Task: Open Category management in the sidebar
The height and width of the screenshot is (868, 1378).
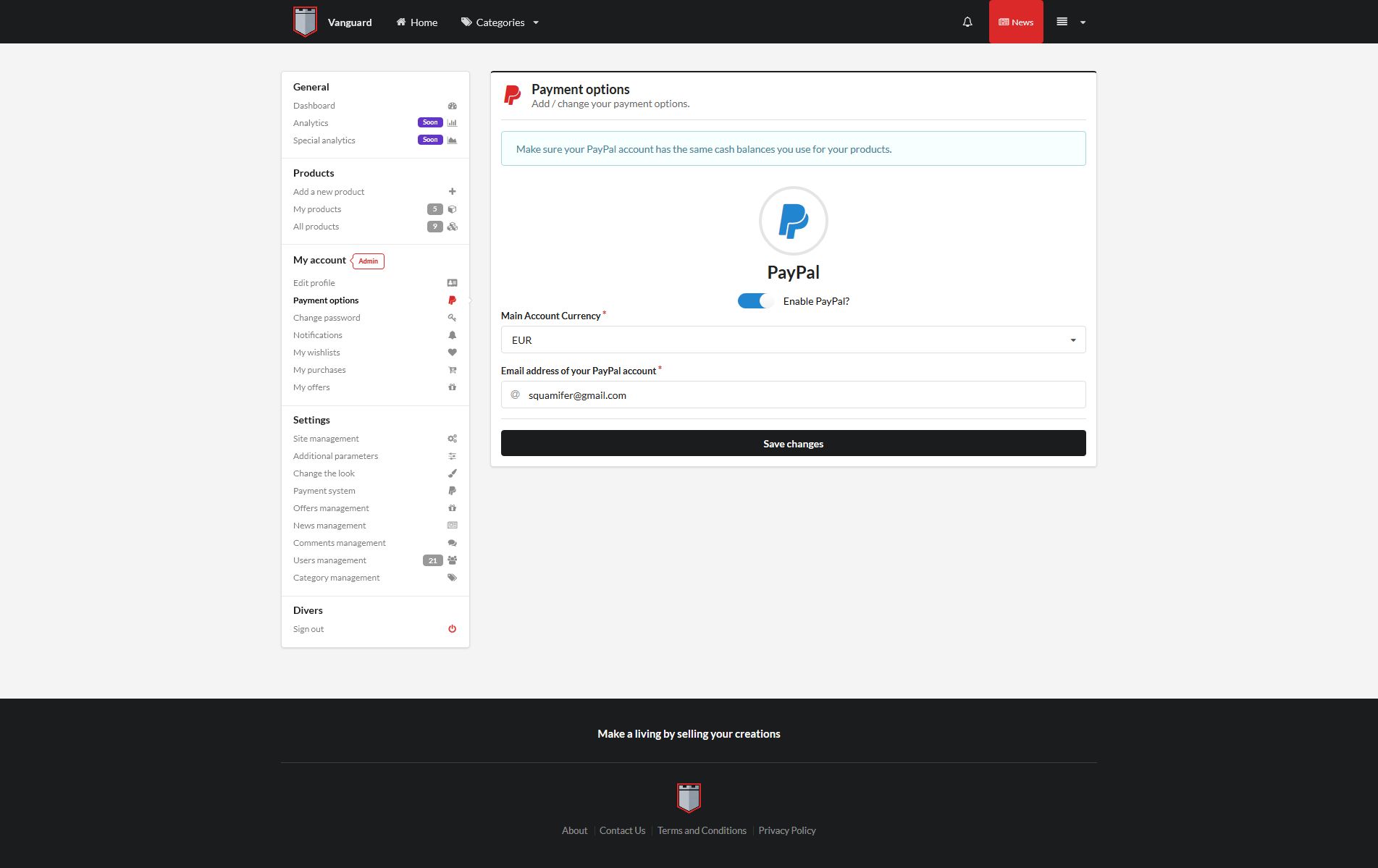Action: click(x=336, y=578)
